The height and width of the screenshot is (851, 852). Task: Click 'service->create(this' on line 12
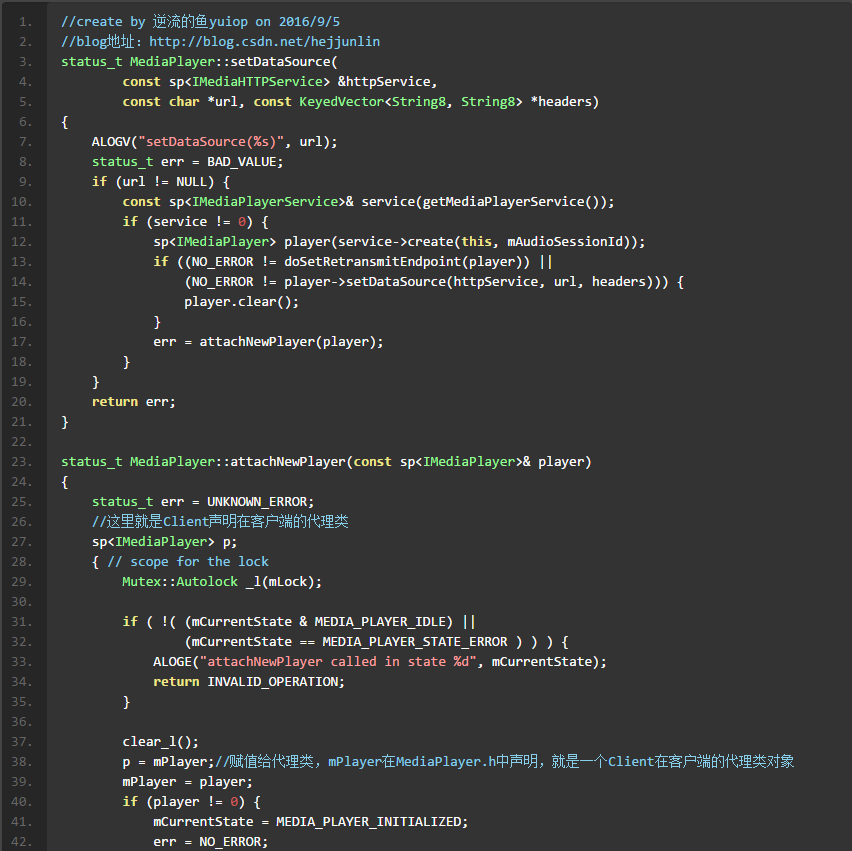point(415,242)
